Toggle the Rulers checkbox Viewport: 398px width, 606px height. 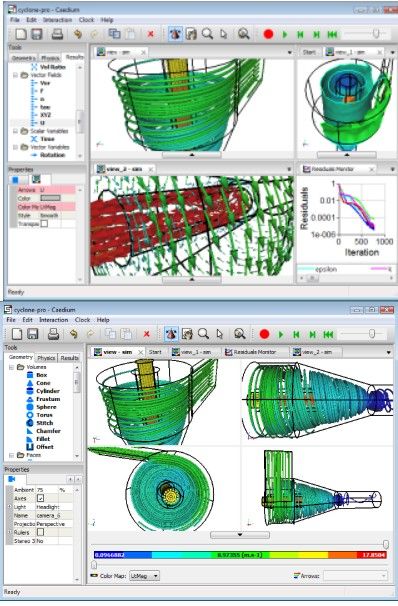pos(40,532)
